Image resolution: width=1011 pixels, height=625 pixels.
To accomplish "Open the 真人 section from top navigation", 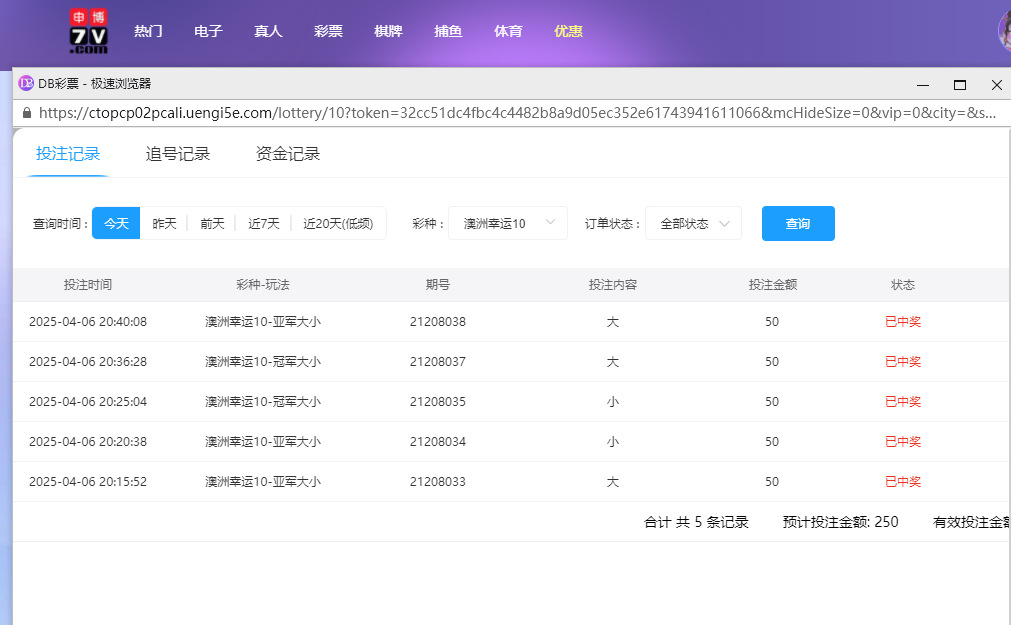I will (268, 31).
